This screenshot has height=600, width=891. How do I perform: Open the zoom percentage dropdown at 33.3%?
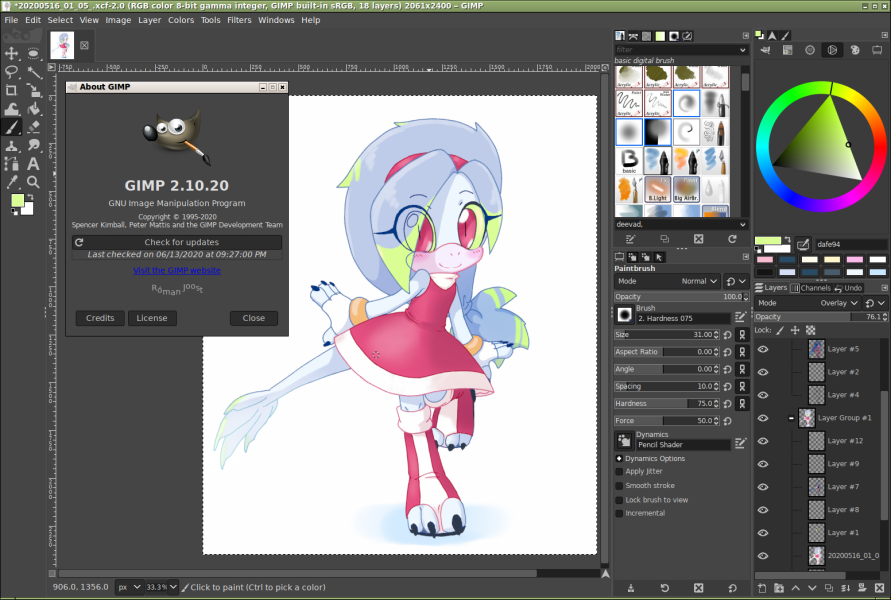pos(173,588)
